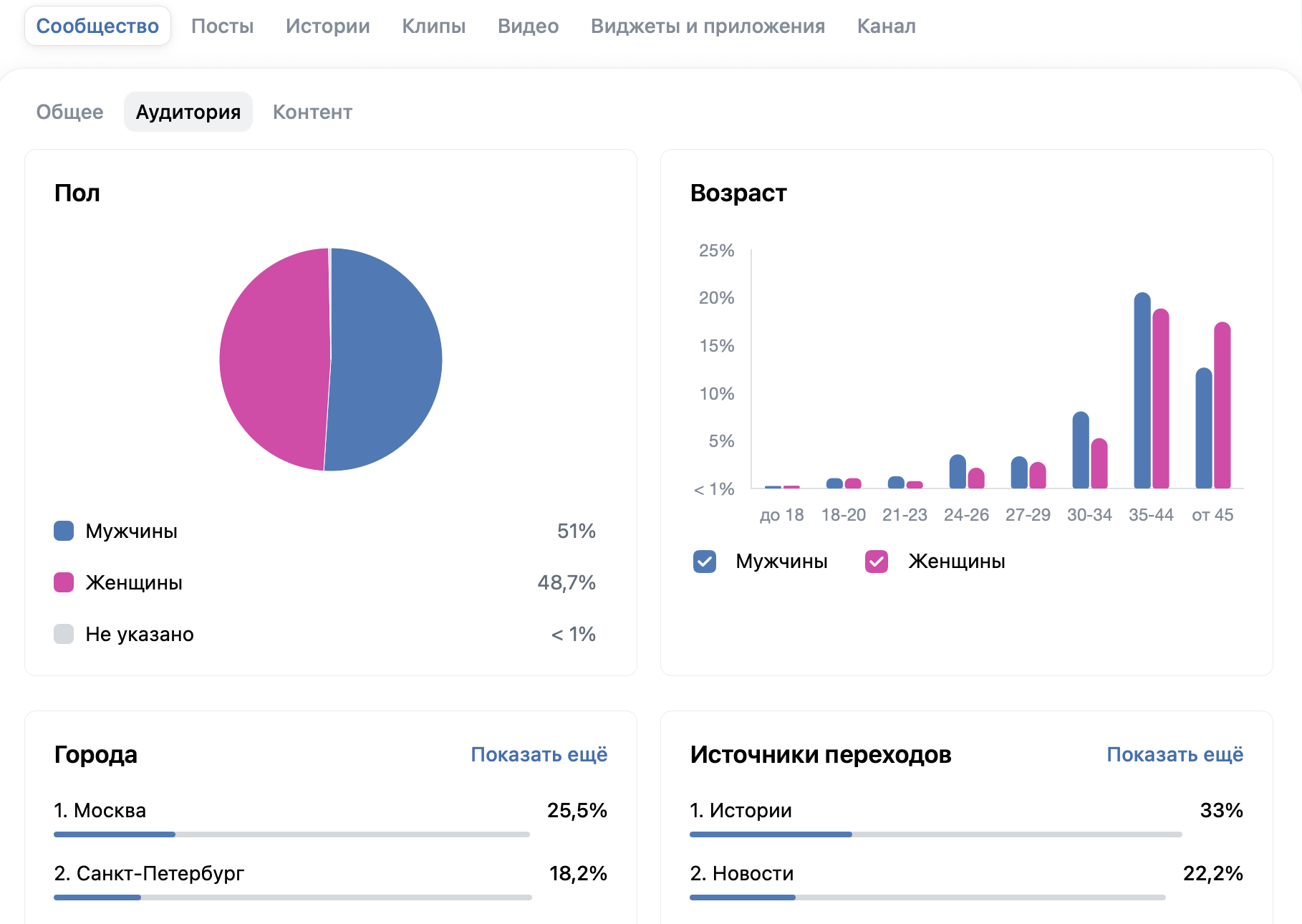
Task: Click the 18,2% value
Action: tap(577, 873)
